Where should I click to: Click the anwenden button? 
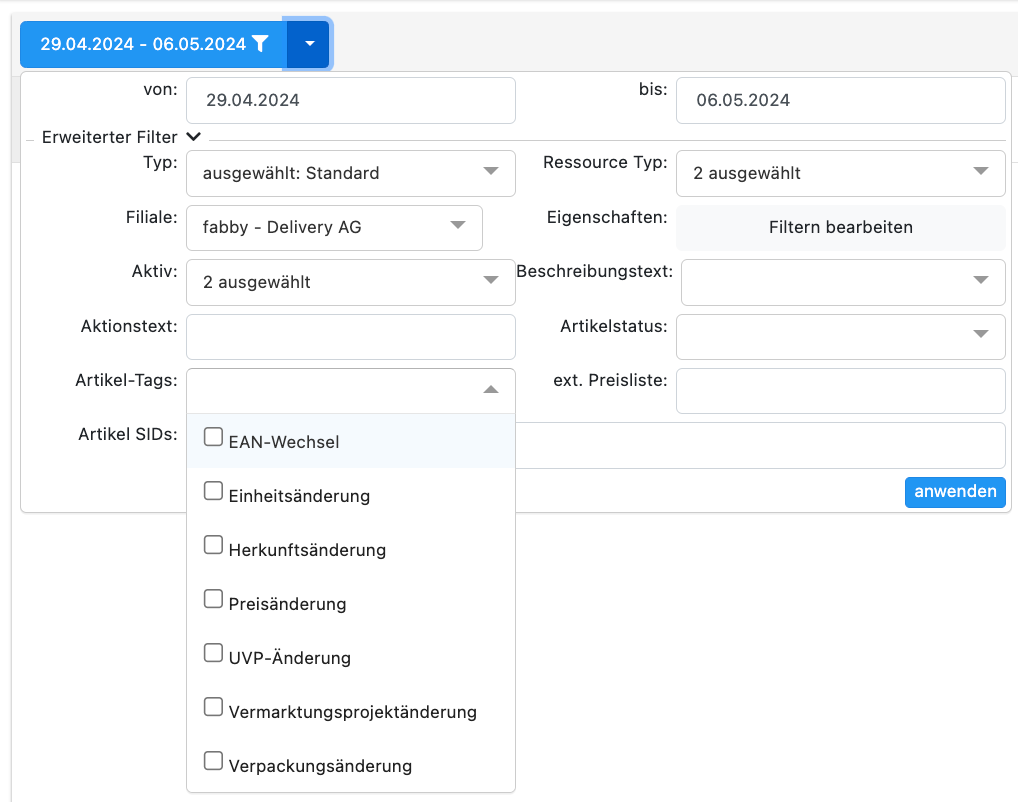coord(954,492)
